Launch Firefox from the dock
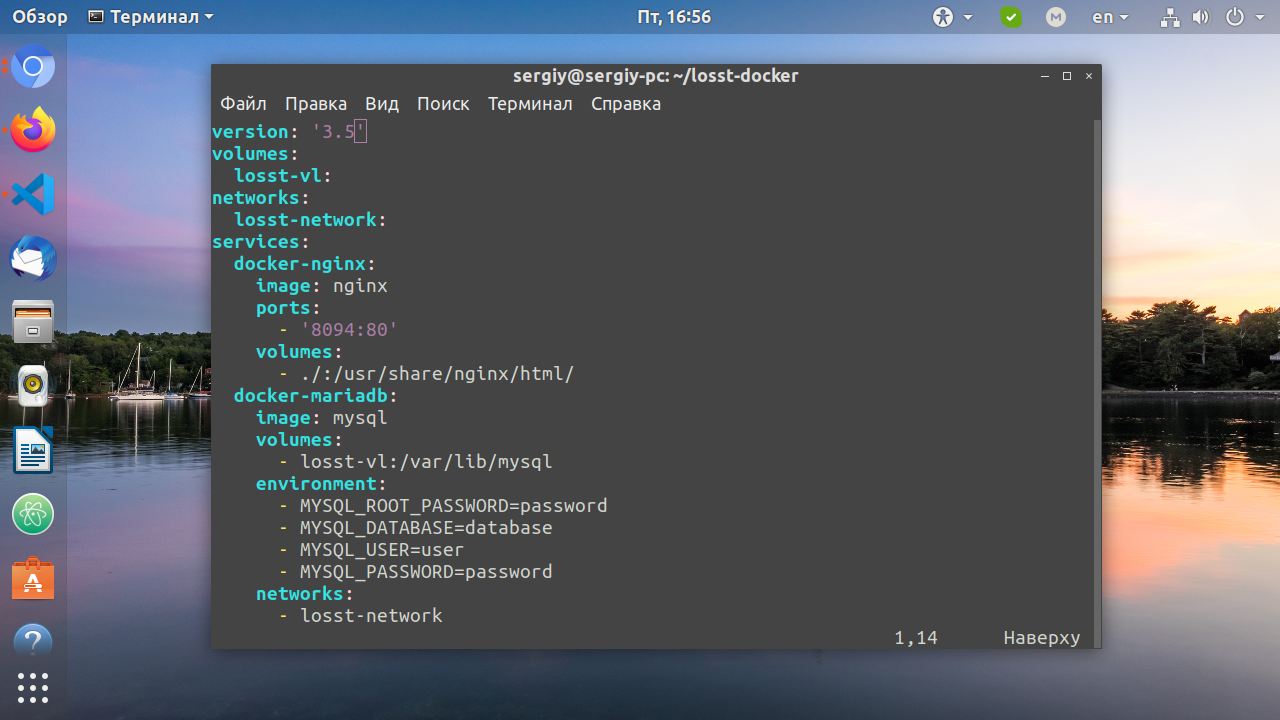This screenshot has width=1280, height=720. 33,130
